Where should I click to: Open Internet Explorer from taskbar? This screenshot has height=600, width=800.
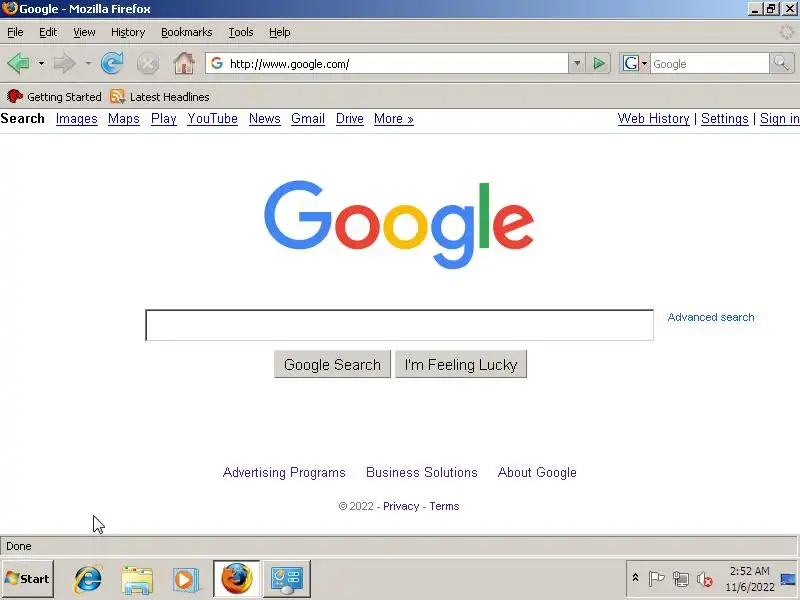pyautogui.click(x=88, y=579)
